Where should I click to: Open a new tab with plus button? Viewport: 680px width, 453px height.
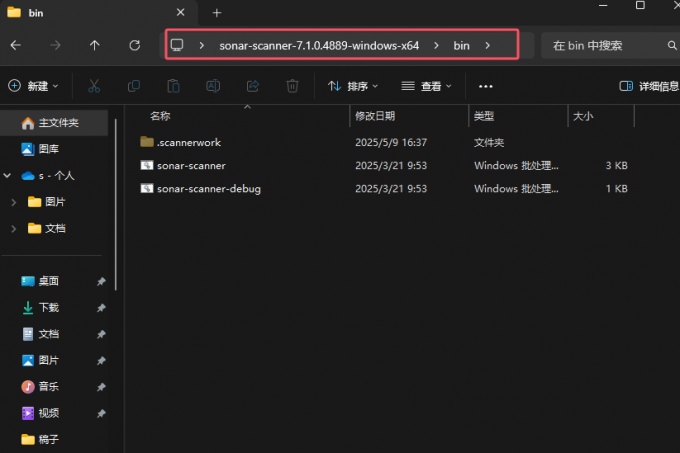pos(217,13)
